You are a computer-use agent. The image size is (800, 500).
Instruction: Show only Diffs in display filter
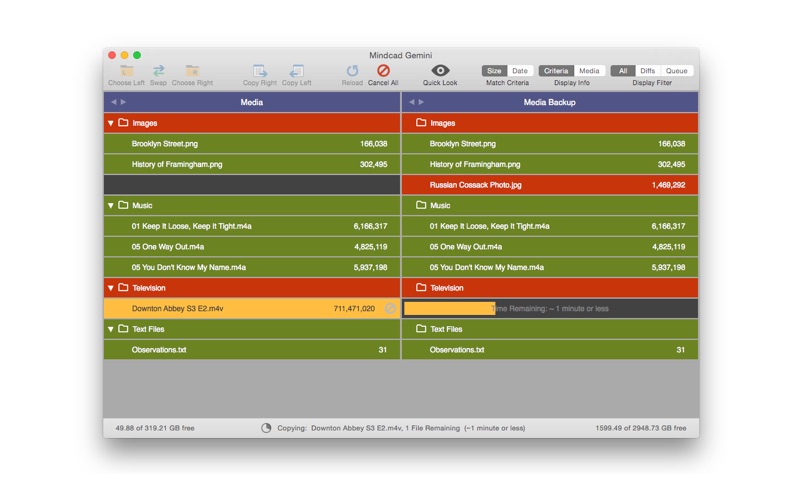coord(648,71)
